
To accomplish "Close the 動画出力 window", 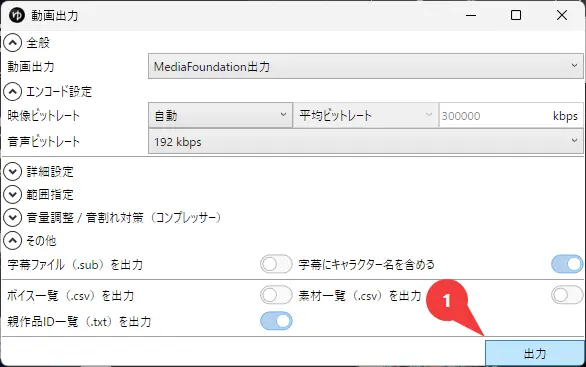I will pyautogui.click(x=562, y=15).
